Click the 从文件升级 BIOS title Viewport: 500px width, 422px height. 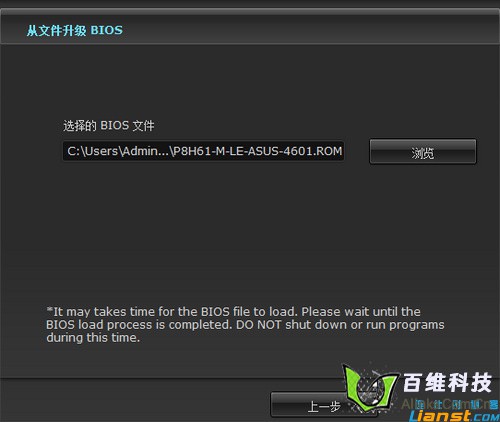(75, 30)
